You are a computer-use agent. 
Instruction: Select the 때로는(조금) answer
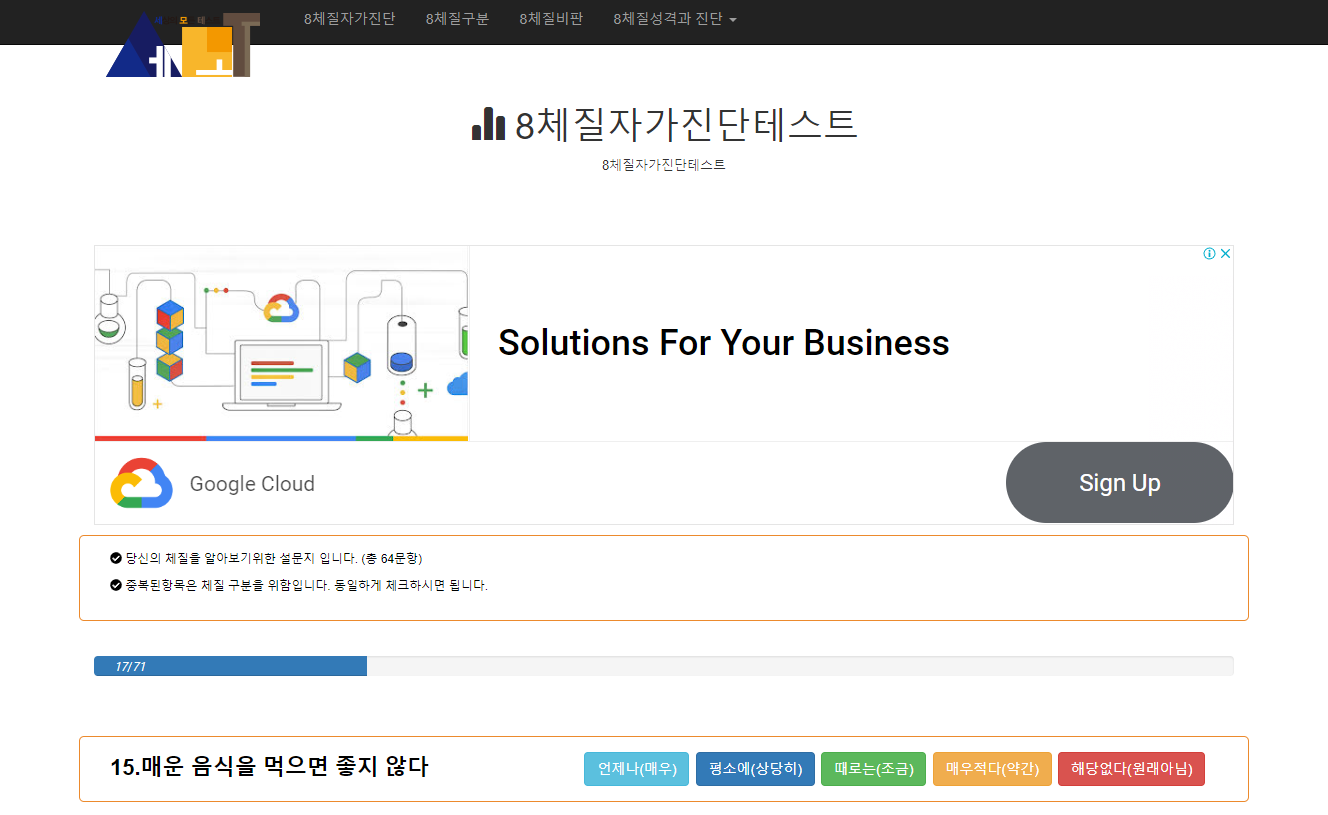pyautogui.click(x=873, y=769)
